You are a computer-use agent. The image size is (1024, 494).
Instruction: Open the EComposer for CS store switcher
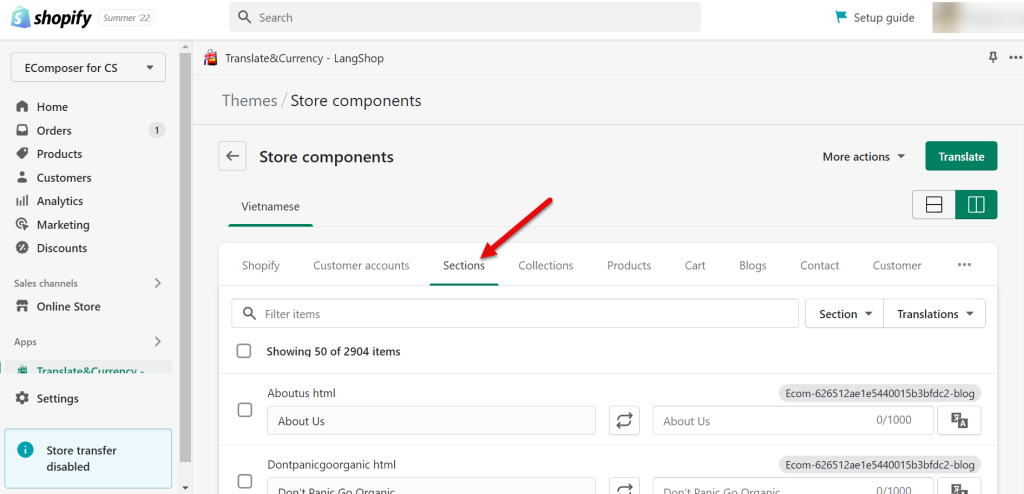click(x=88, y=67)
